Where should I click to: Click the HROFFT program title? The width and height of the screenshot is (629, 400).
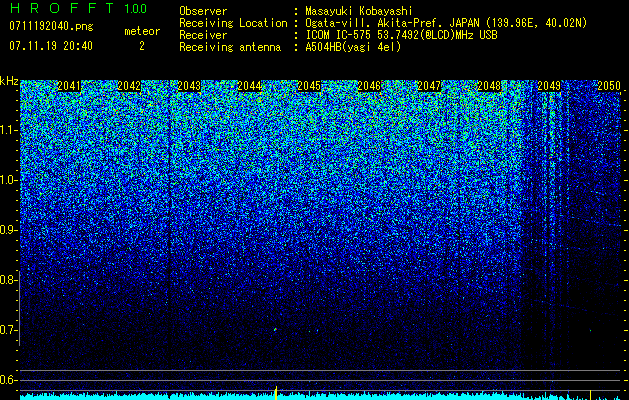(x=62, y=8)
